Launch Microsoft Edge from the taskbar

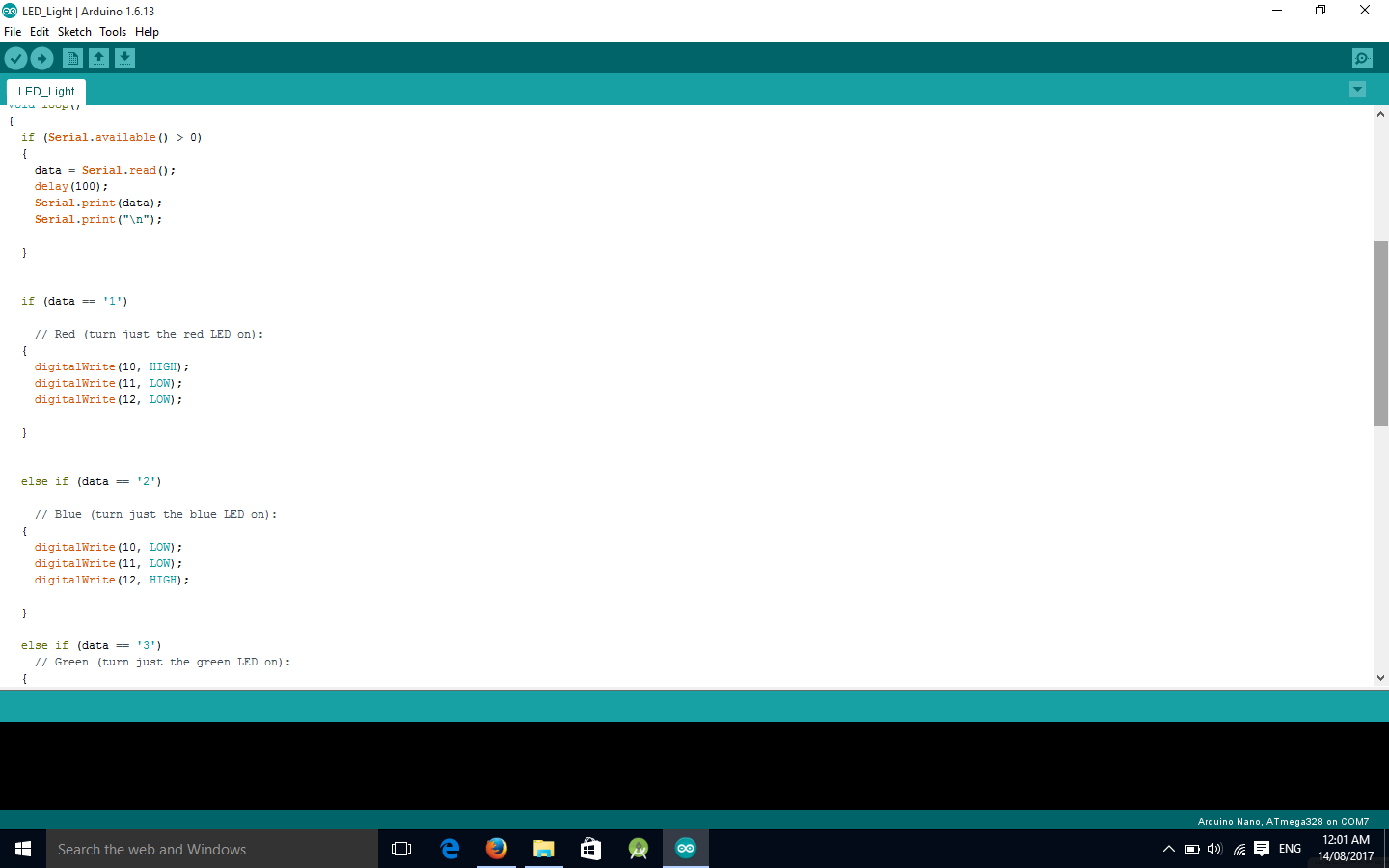[449, 849]
